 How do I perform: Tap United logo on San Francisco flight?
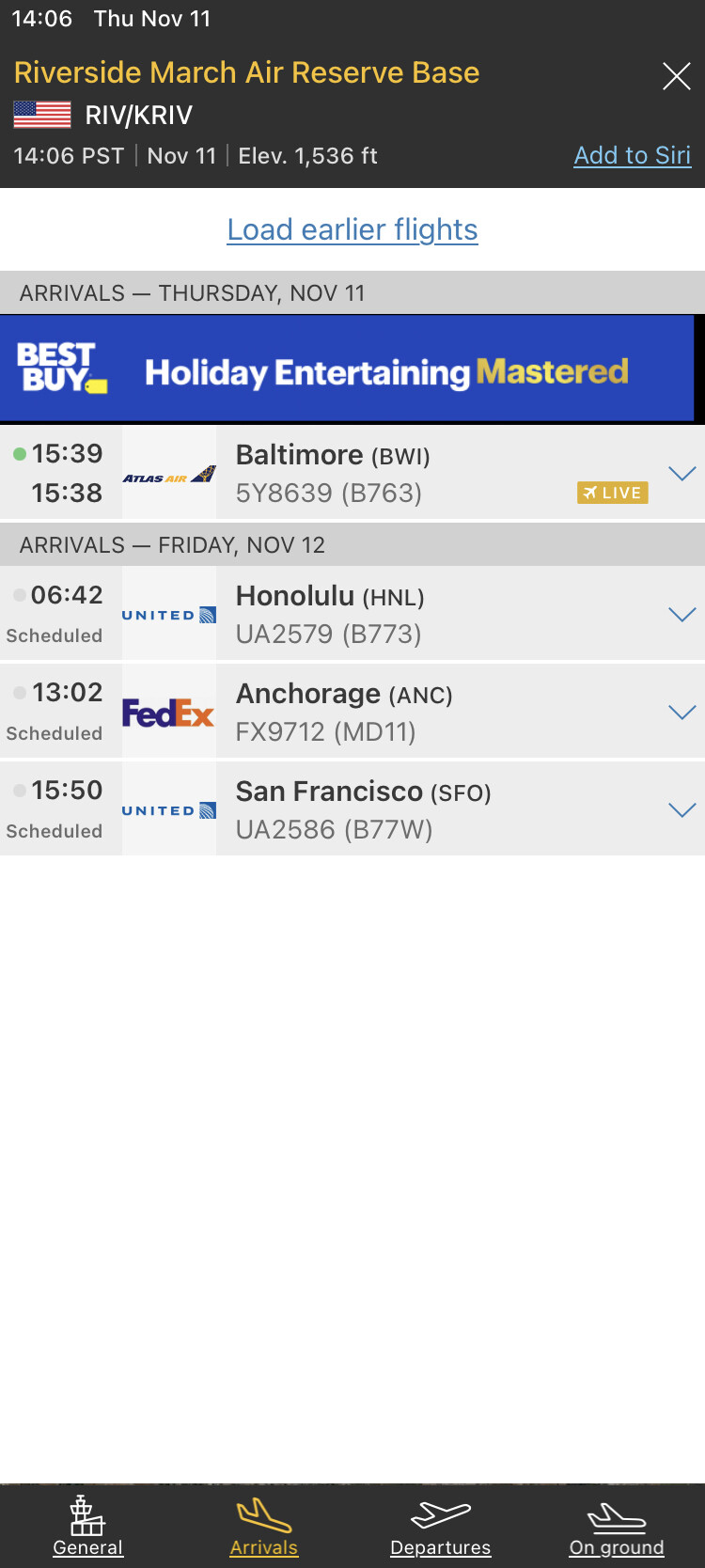169,810
